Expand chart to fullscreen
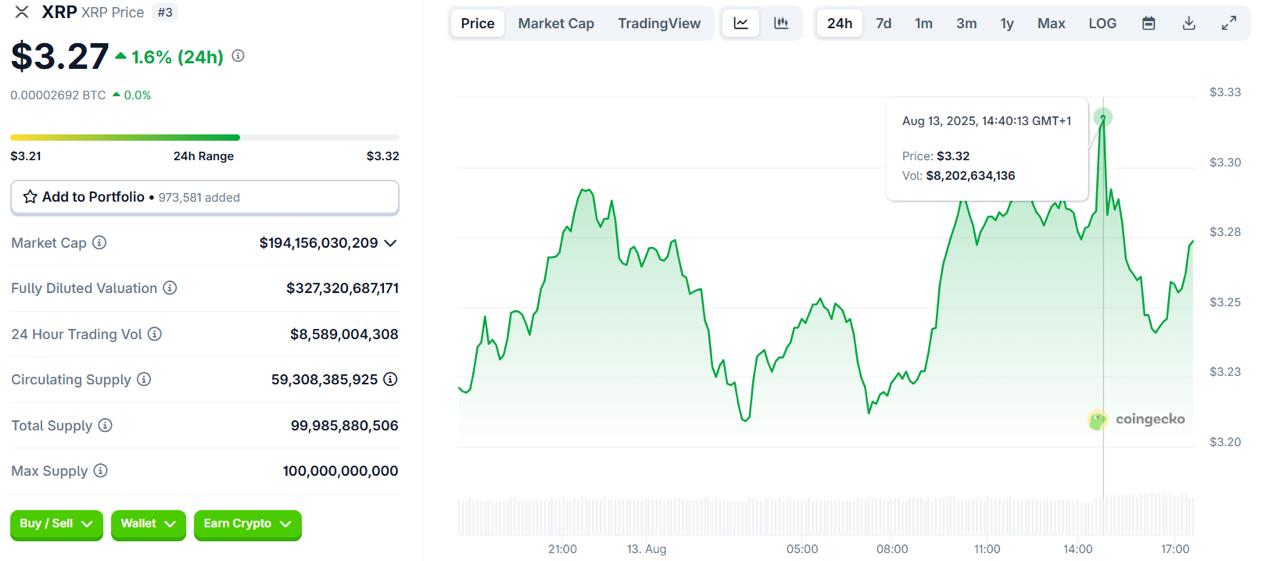 1229,23
